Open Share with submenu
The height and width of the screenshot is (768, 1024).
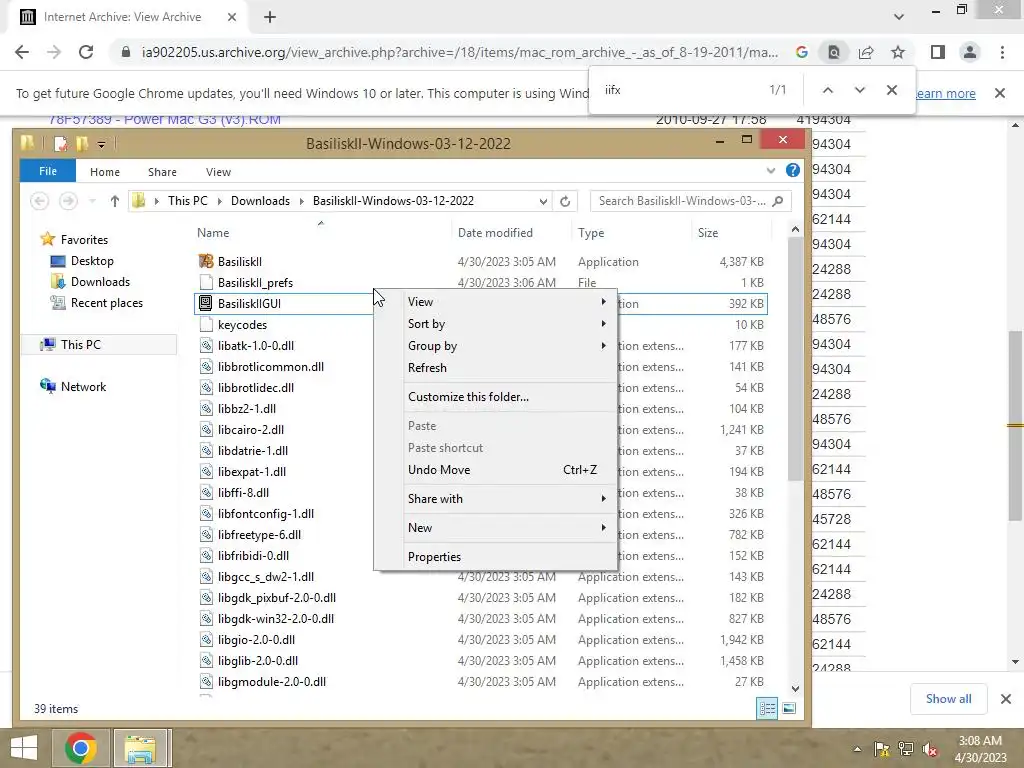pyautogui.click(x=495, y=499)
